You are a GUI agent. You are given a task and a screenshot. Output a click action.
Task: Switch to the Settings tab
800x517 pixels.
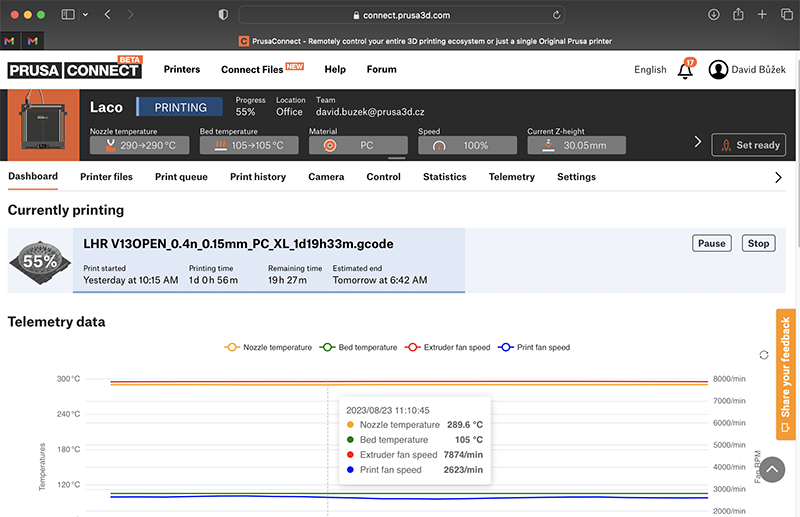tap(576, 177)
